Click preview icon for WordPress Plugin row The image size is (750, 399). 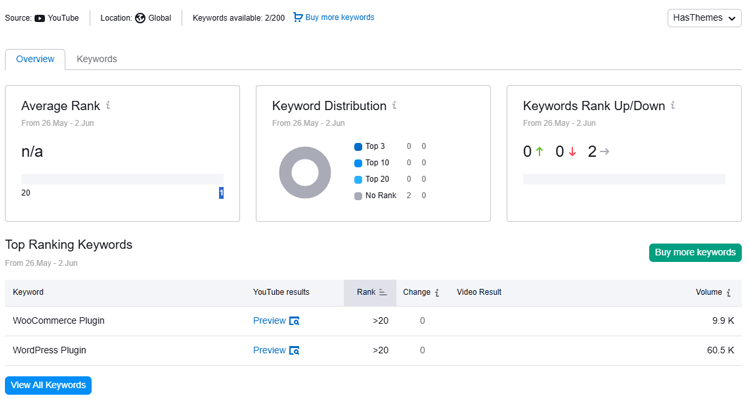(294, 351)
